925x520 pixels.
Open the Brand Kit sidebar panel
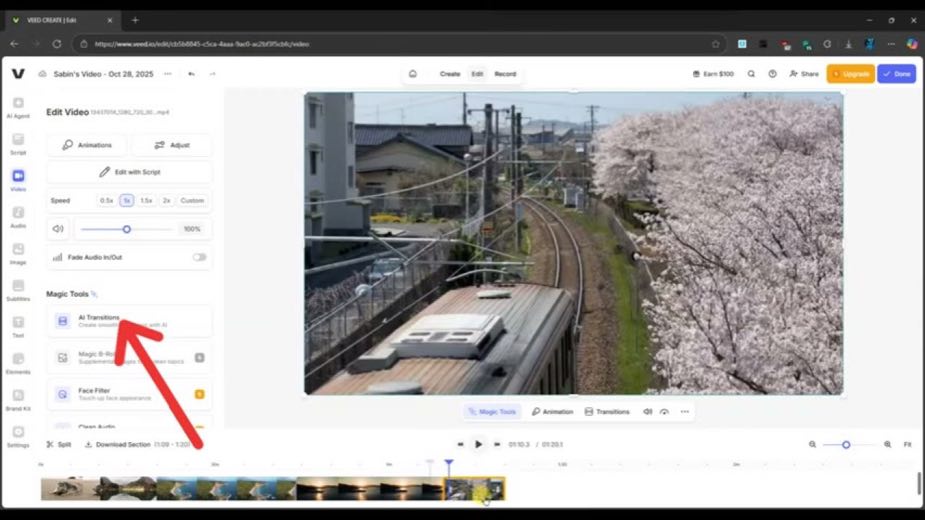[x=18, y=400]
